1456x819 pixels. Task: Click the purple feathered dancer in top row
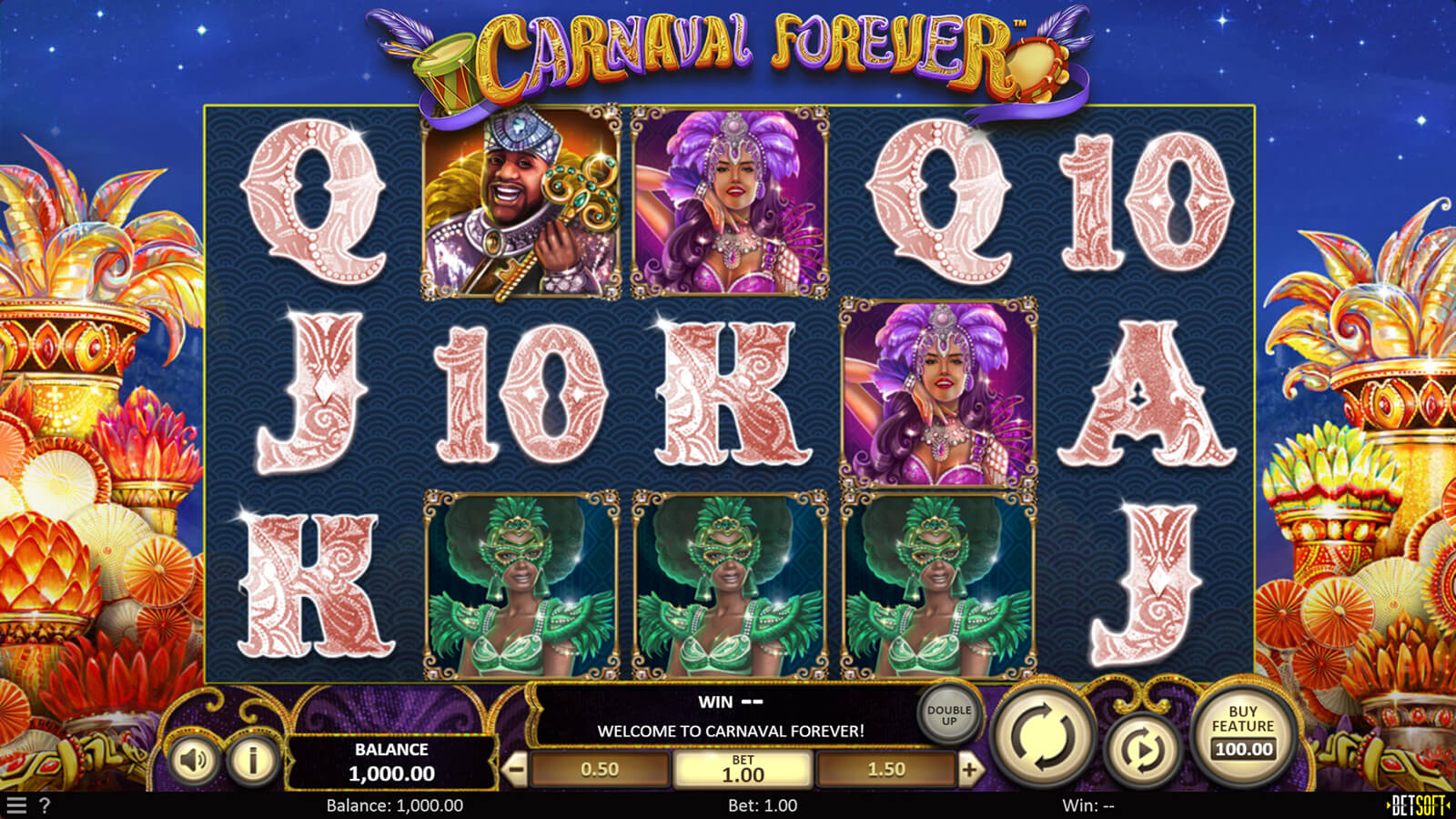click(x=730, y=203)
